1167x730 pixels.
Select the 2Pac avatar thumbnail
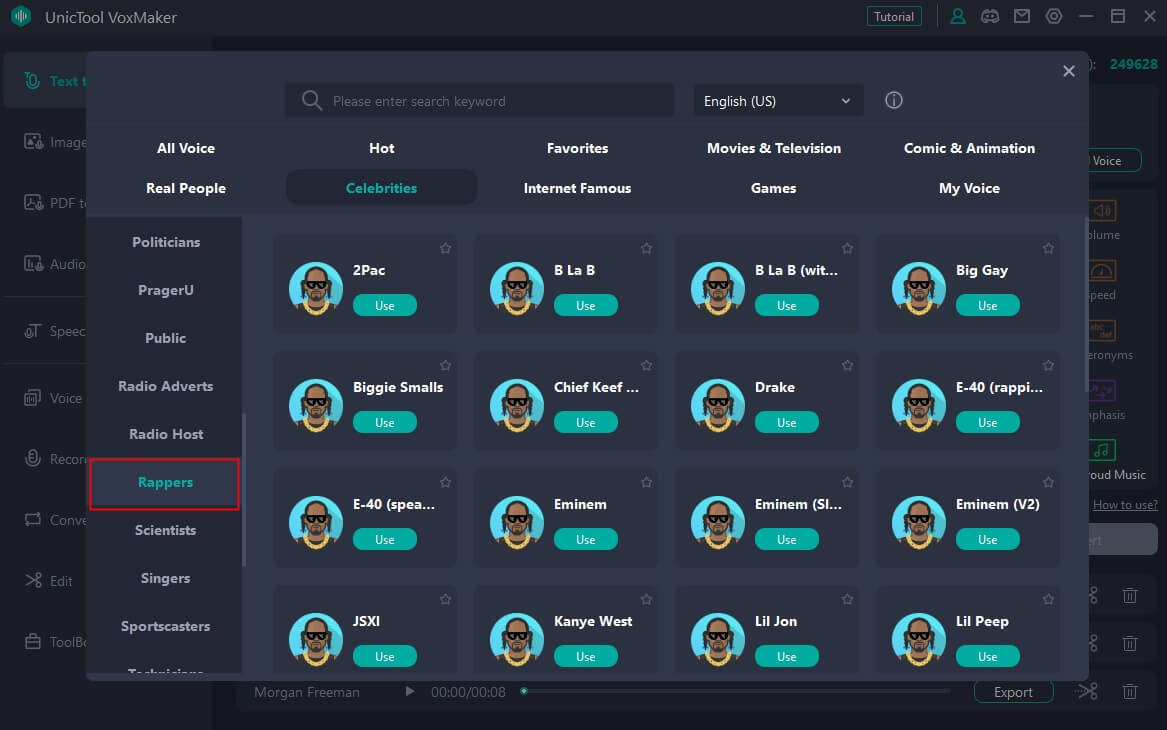[316, 289]
